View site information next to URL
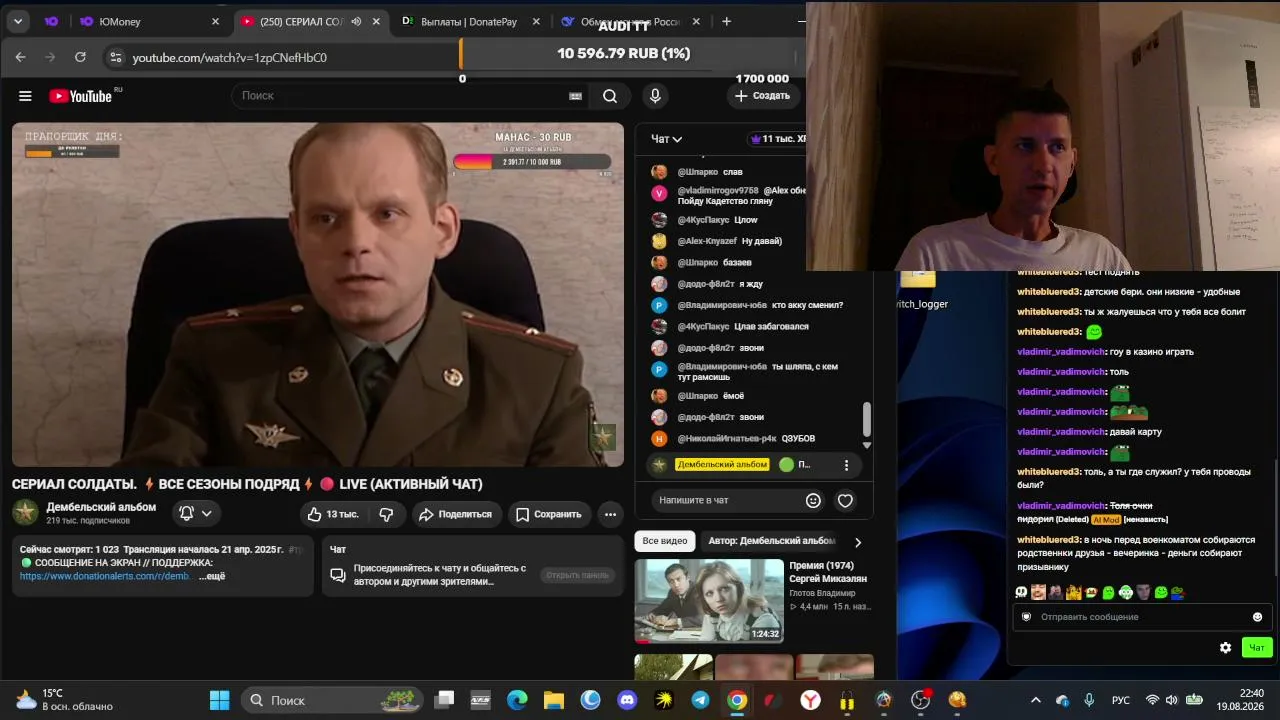The height and width of the screenshot is (720, 1280). 116,57
